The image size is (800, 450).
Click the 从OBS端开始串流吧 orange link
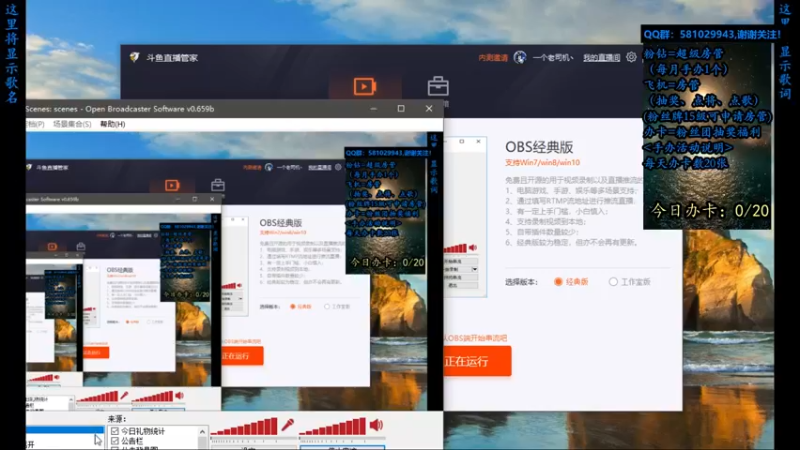[x=476, y=338]
